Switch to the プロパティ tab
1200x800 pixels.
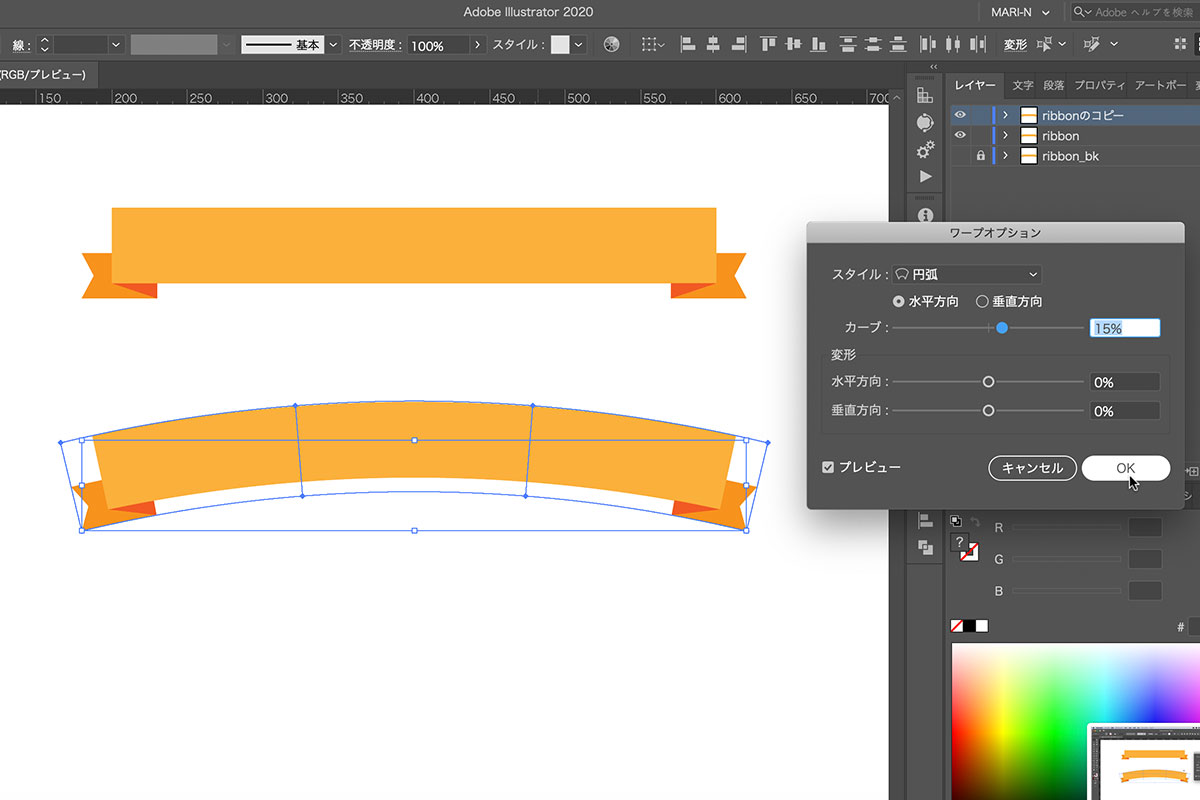[1099, 85]
